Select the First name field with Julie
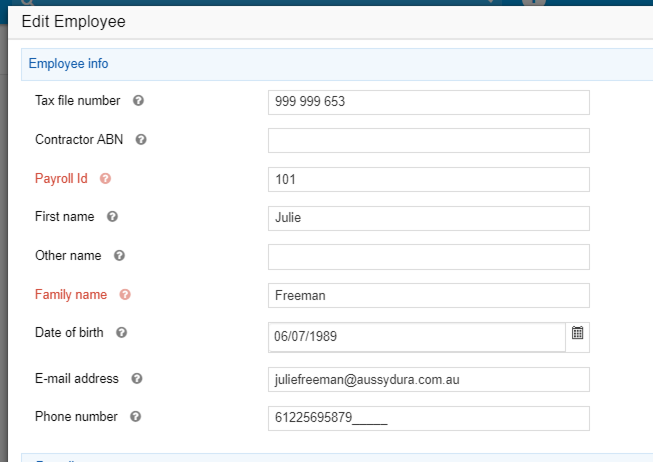 (428, 218)
